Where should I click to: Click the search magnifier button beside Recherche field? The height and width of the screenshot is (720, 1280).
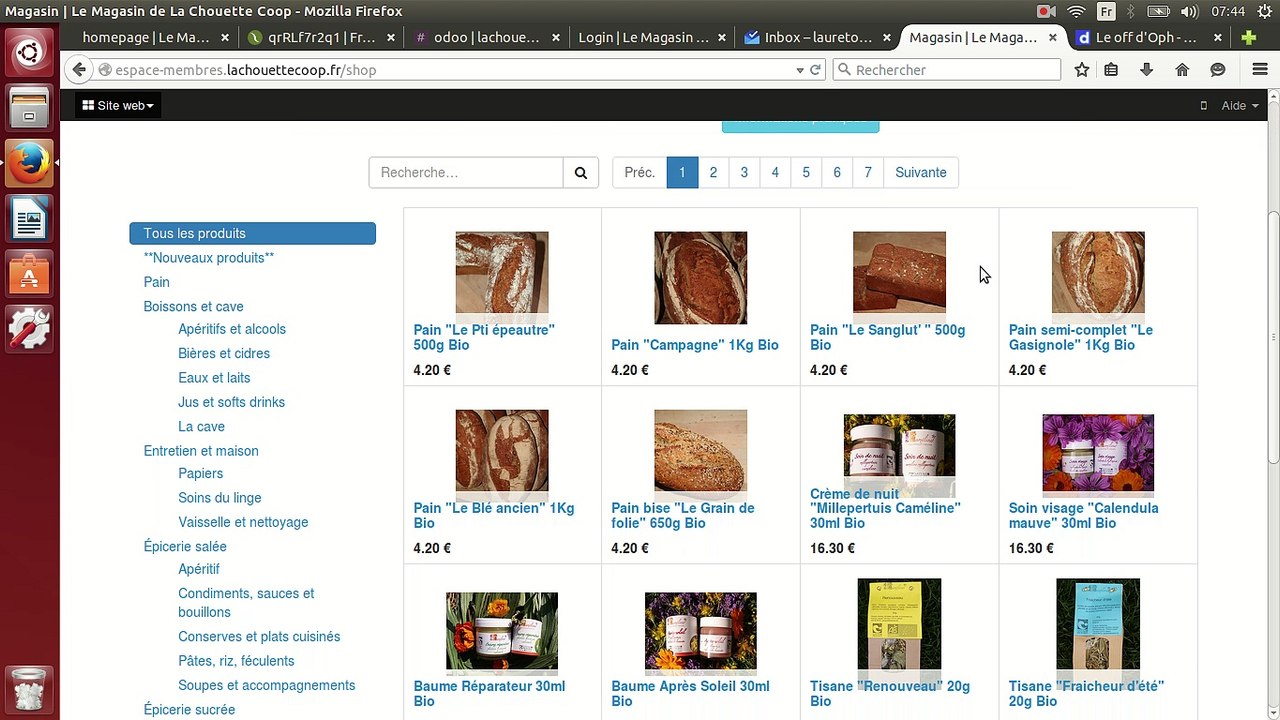pos(580,172)
